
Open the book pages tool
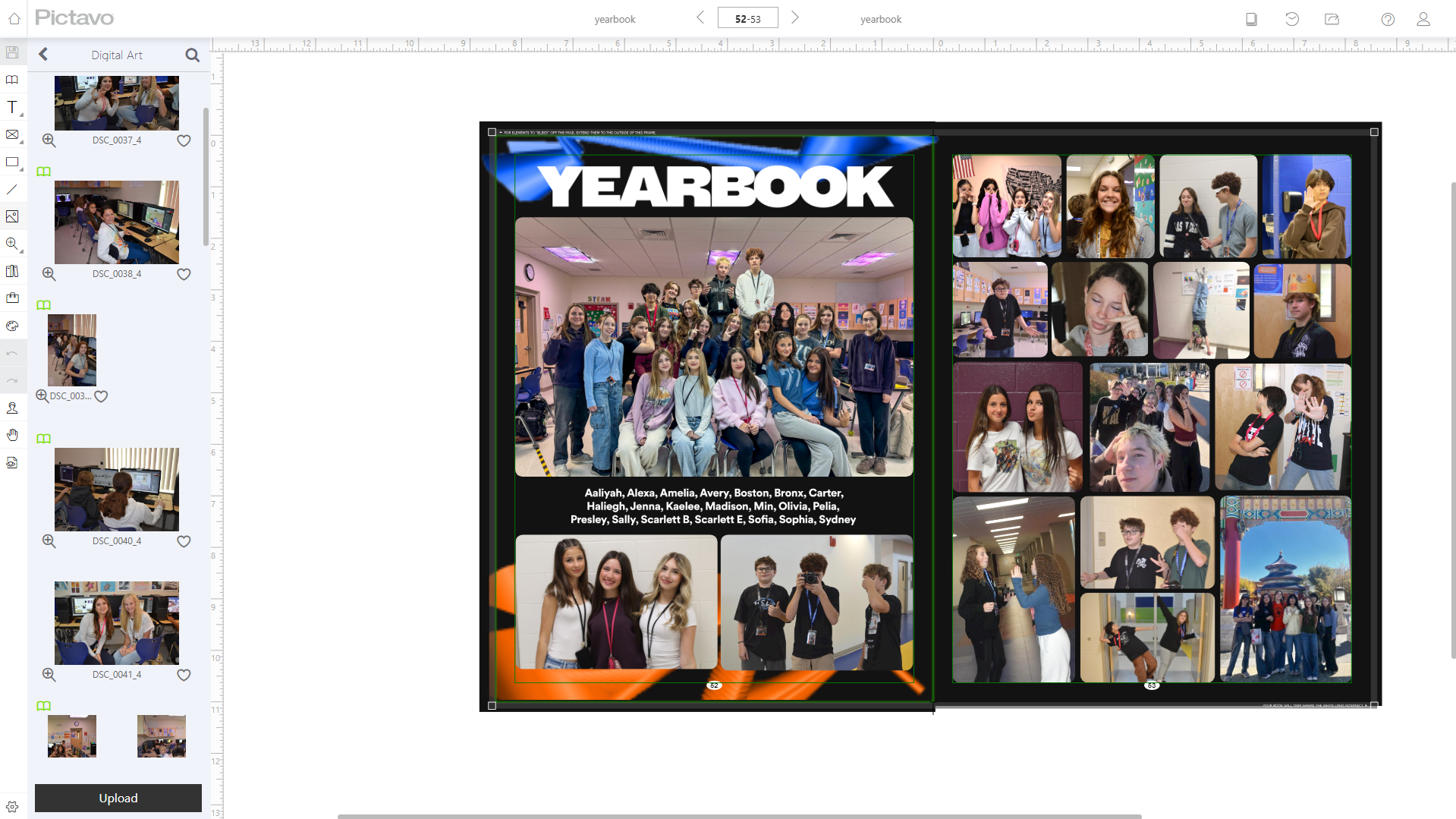12,80
